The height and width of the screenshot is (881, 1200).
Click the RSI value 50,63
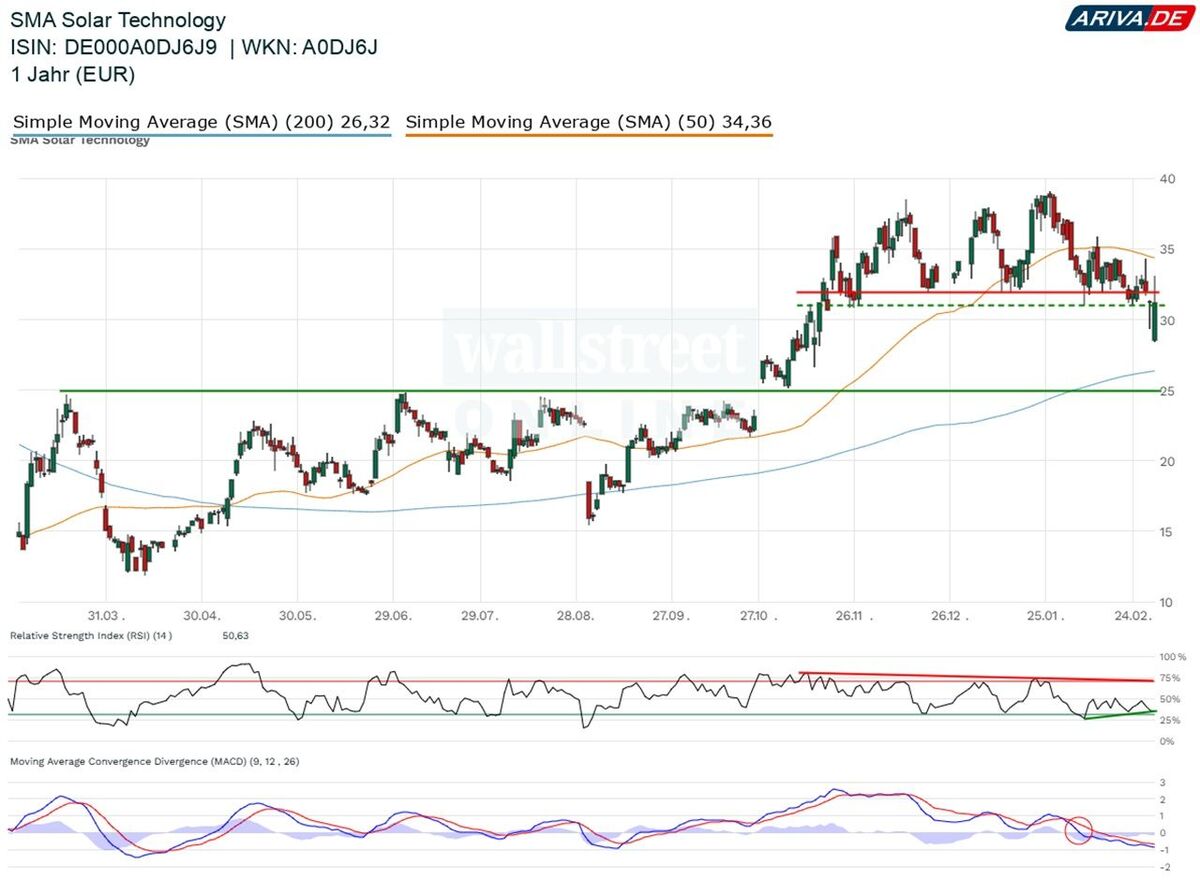point(235,635)
